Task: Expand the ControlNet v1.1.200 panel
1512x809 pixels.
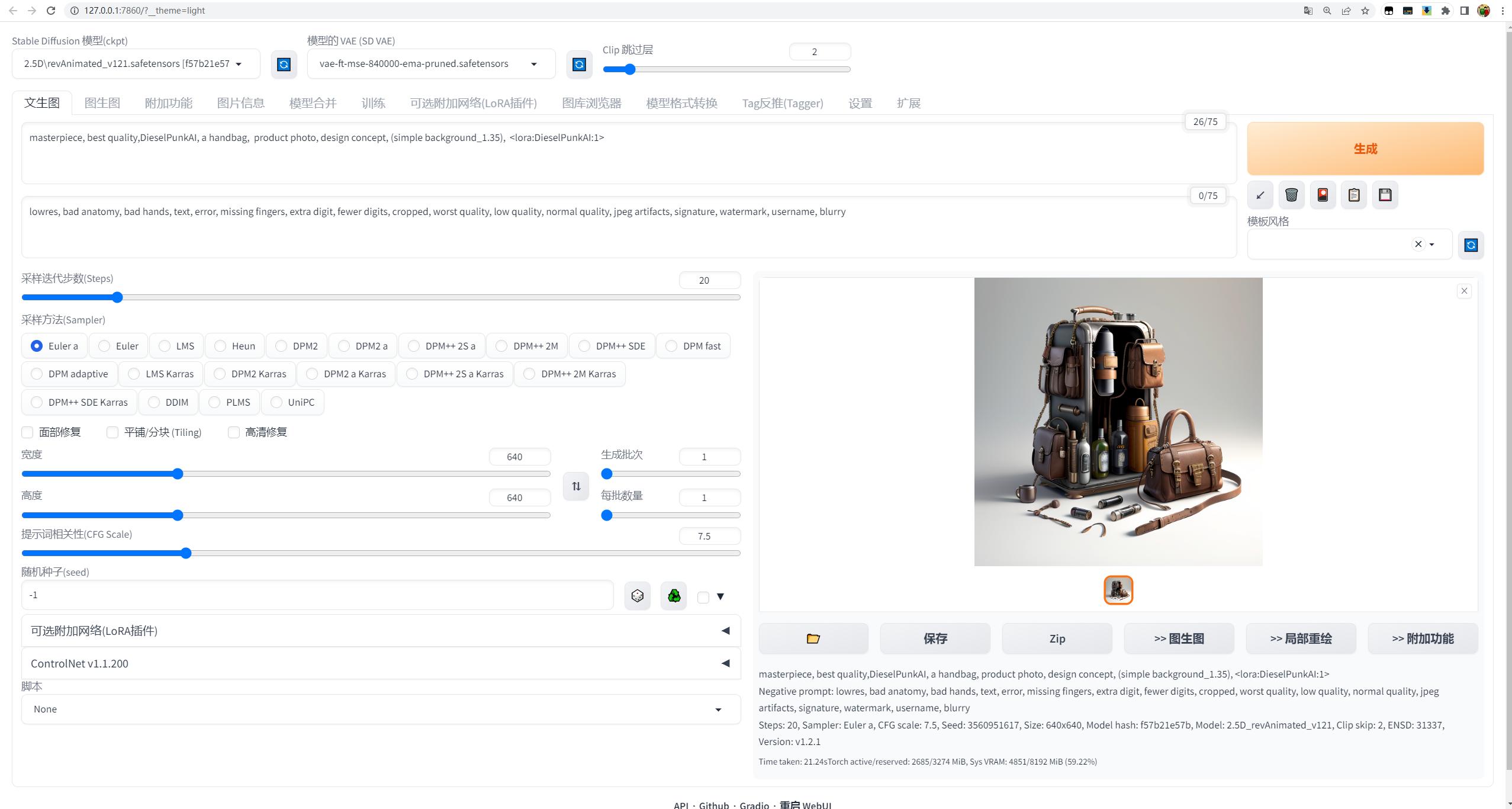Action: [x=381, y=663]
